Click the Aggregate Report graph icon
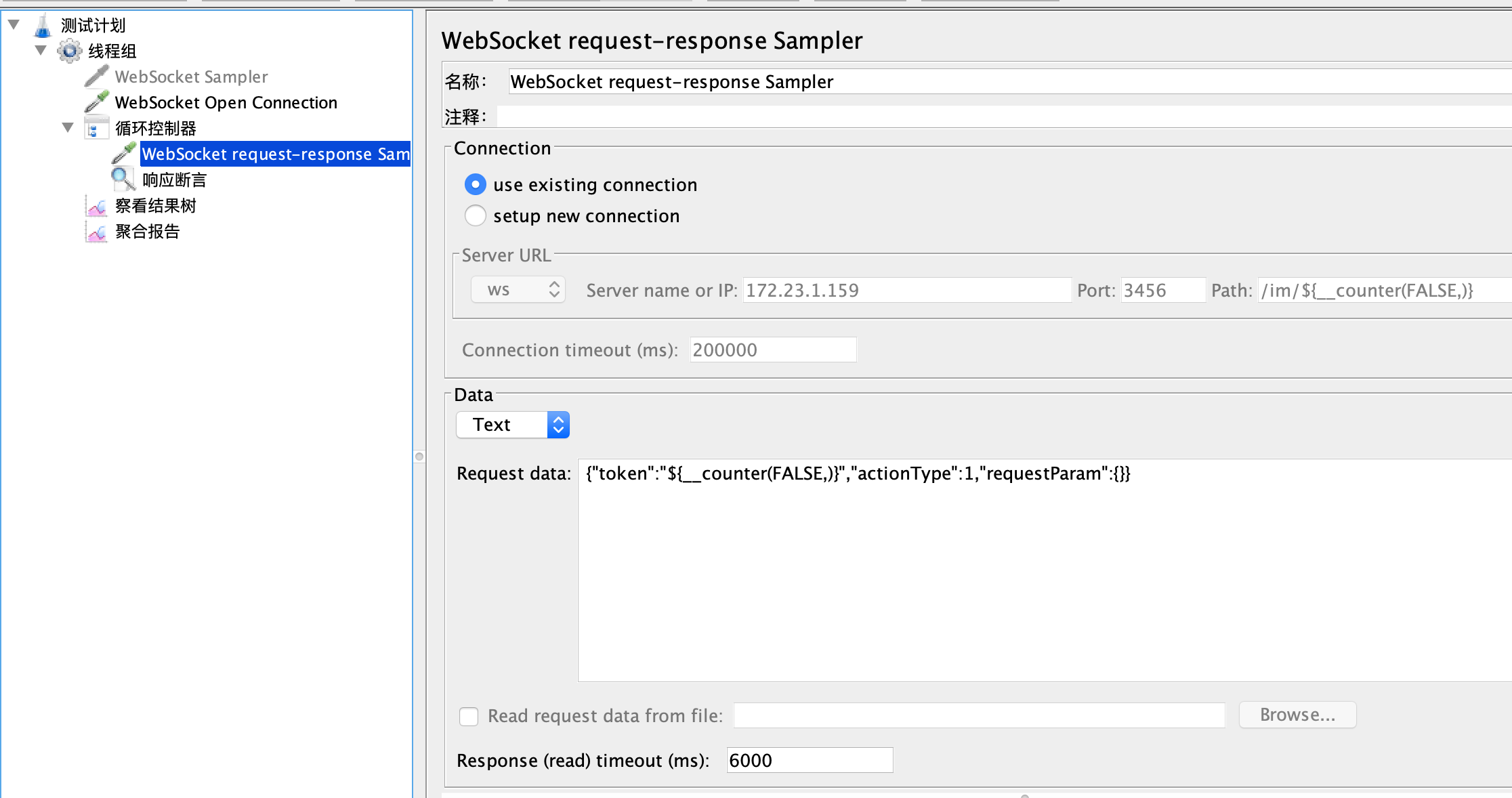 click(x=96, y=232)
